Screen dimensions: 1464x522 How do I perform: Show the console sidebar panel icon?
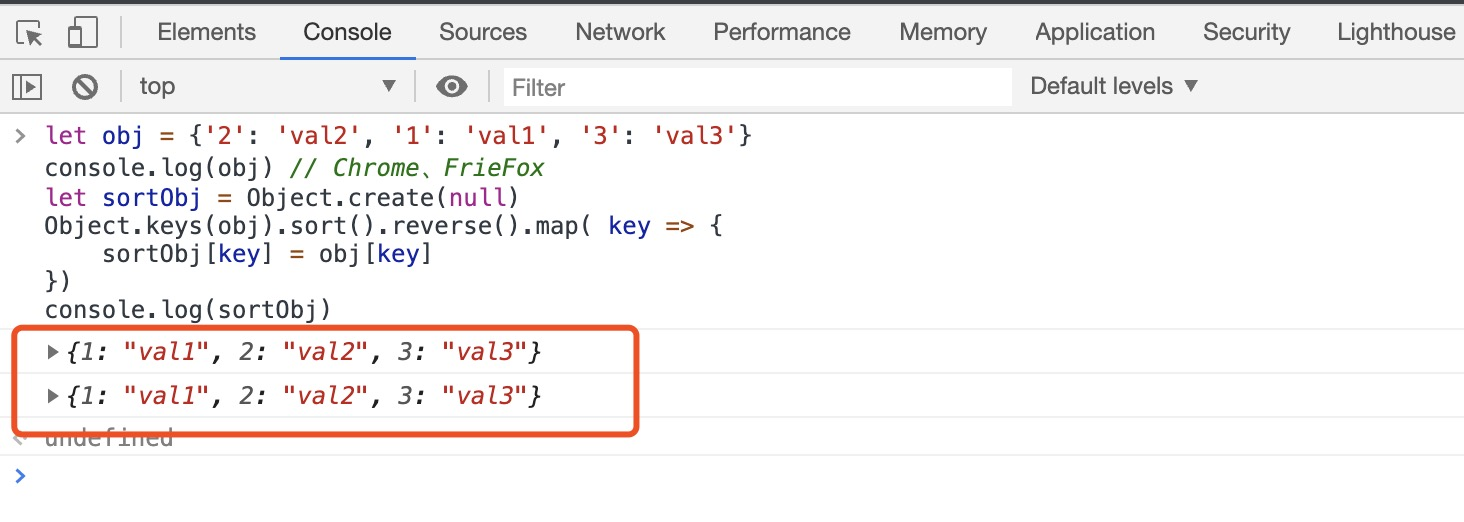click(x=27, y=87)
